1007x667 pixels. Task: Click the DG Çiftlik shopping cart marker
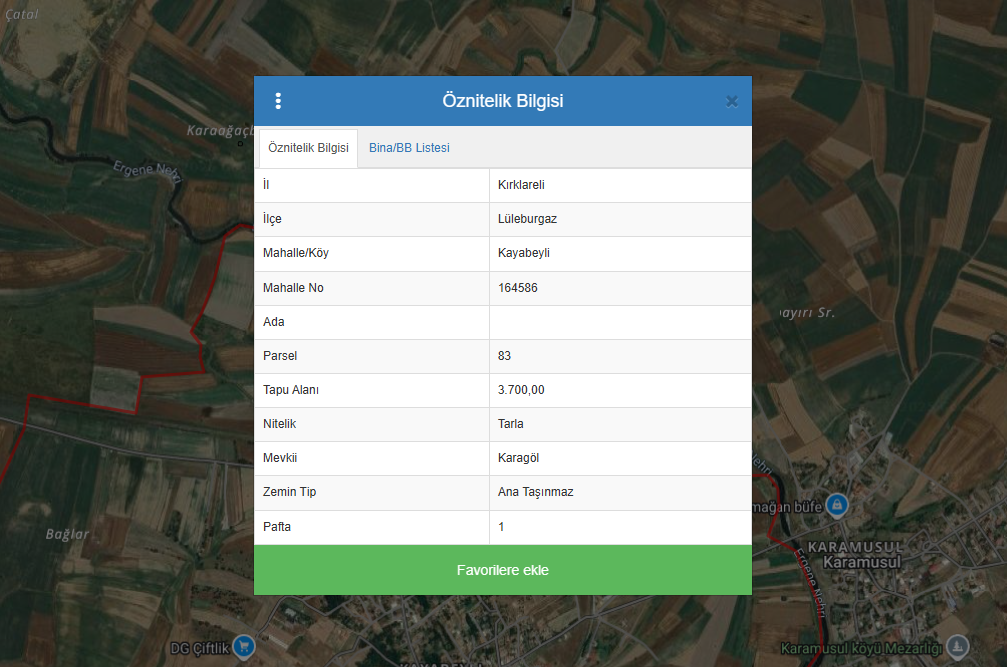click(x=243, y=646)
